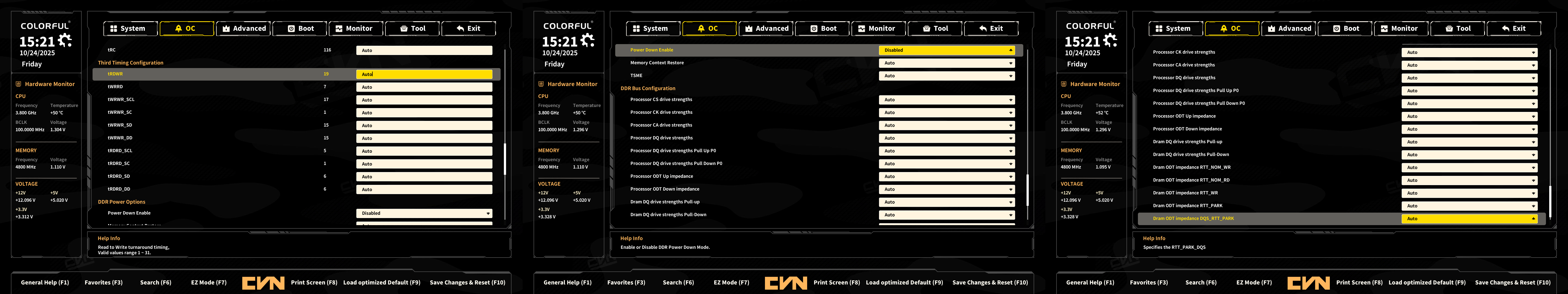Screen dimensions: 1568x294
Task: Click Exit arrow icon in rightmost BIOS screen
Action: [1505, 29]
